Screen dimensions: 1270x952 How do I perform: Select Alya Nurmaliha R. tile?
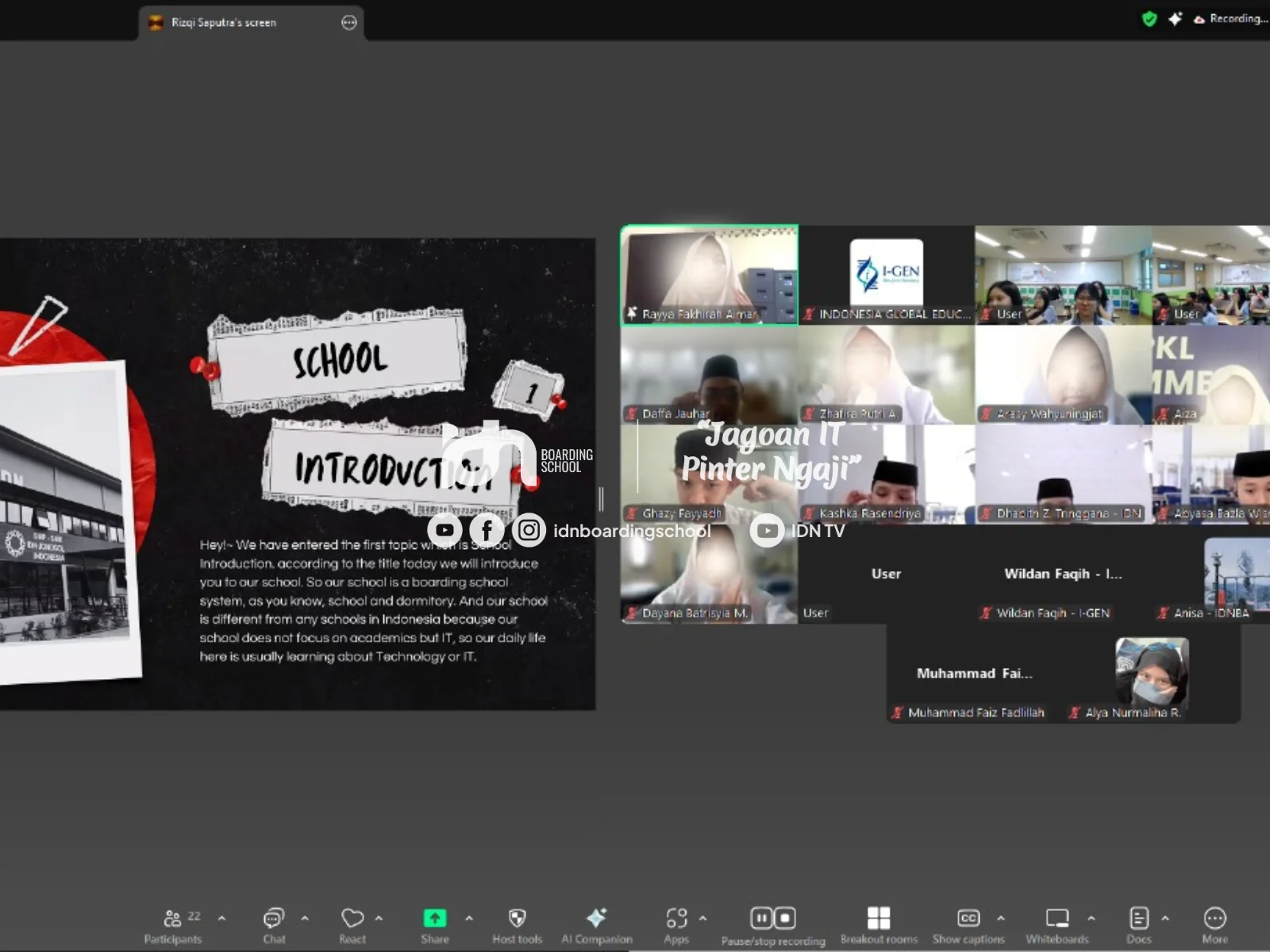click(x=1152, y=674)
